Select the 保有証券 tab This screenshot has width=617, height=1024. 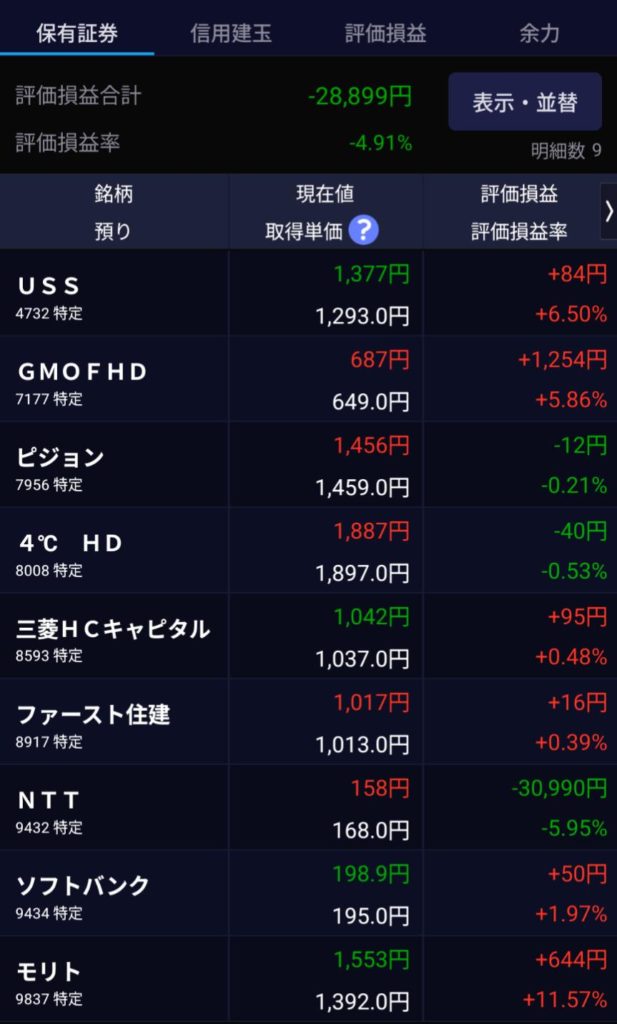[77, 33]
